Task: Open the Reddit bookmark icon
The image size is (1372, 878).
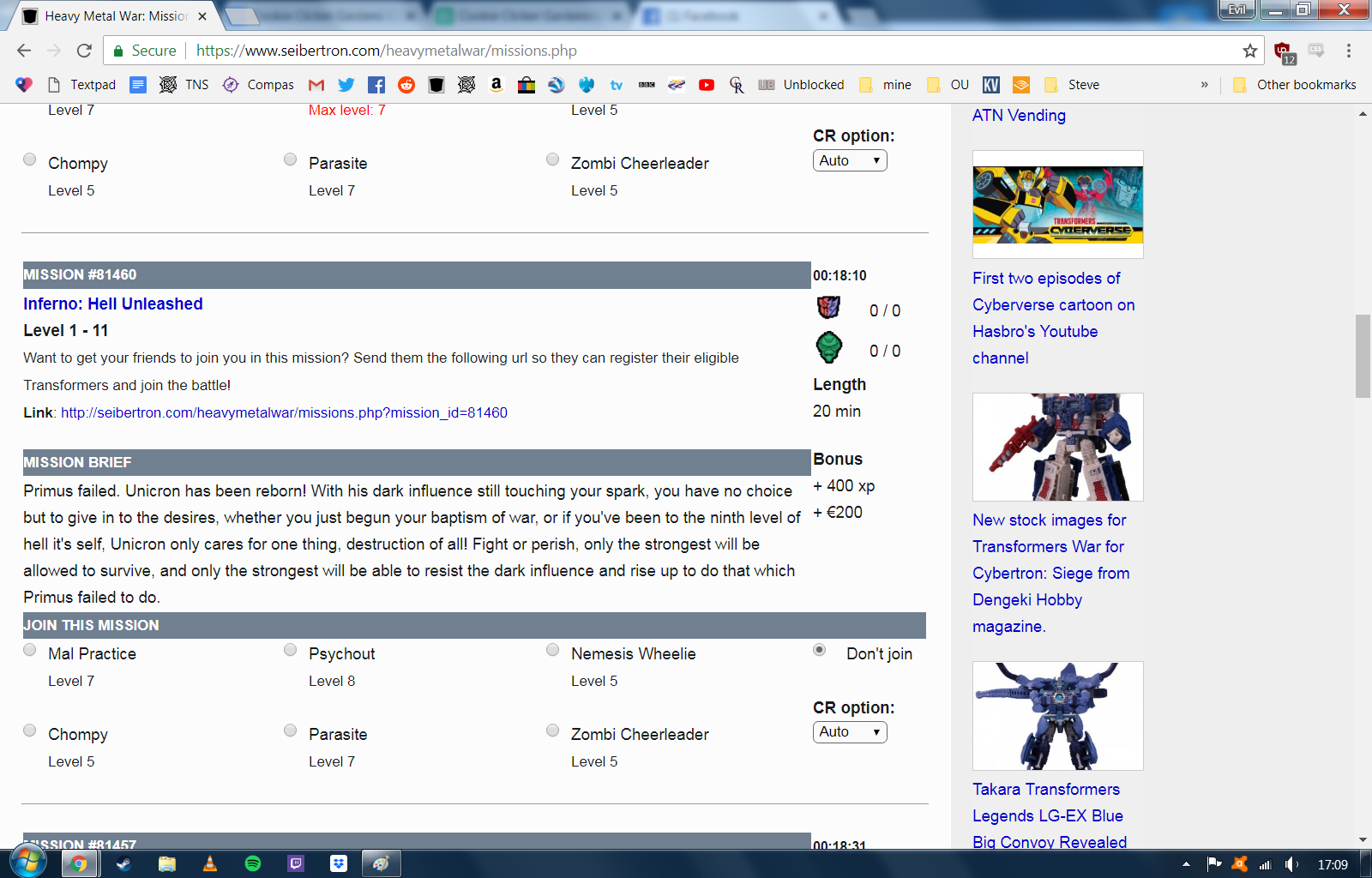Action: [x=406, y=85]
